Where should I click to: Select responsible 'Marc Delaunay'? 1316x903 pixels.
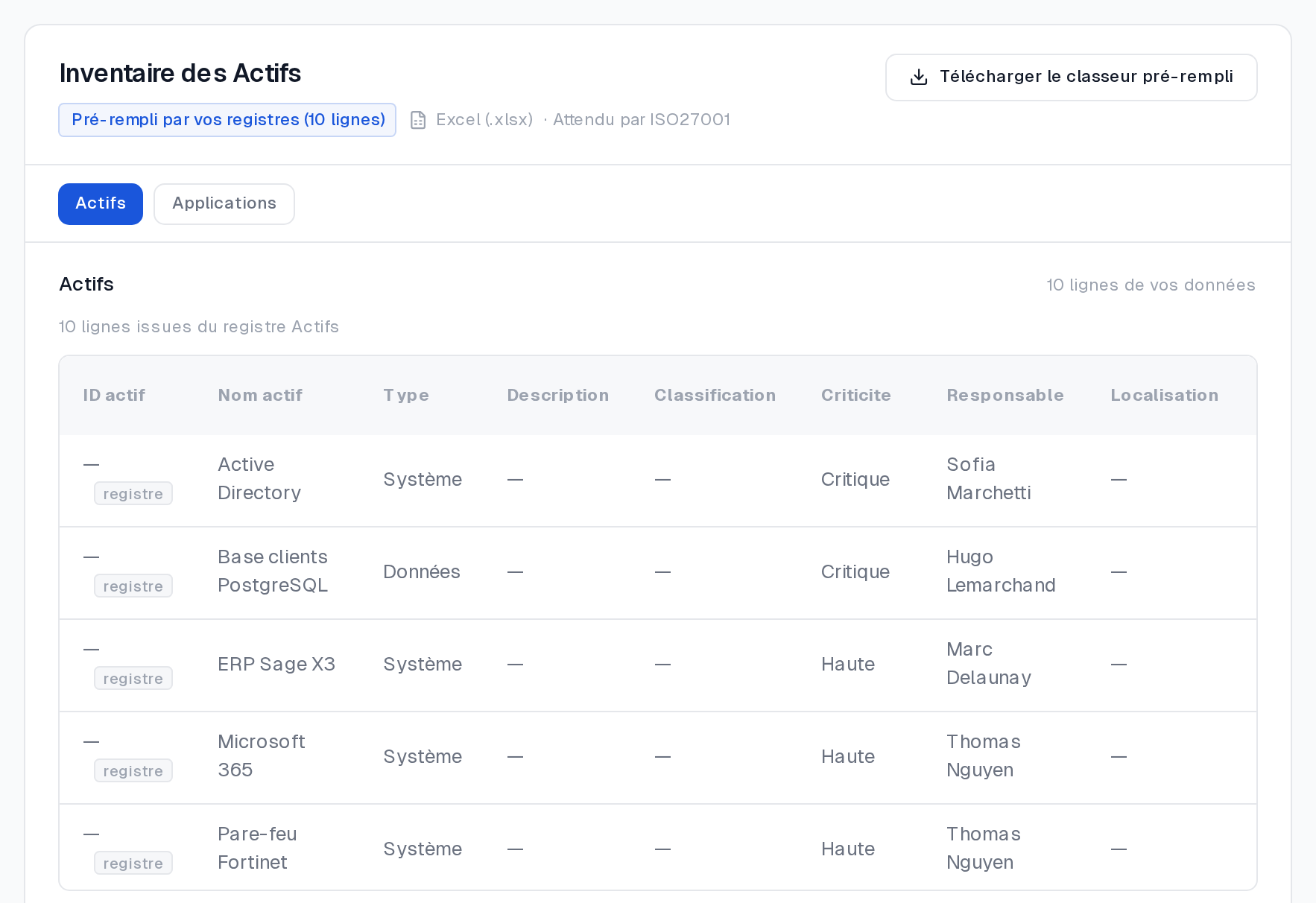point(989,663)
